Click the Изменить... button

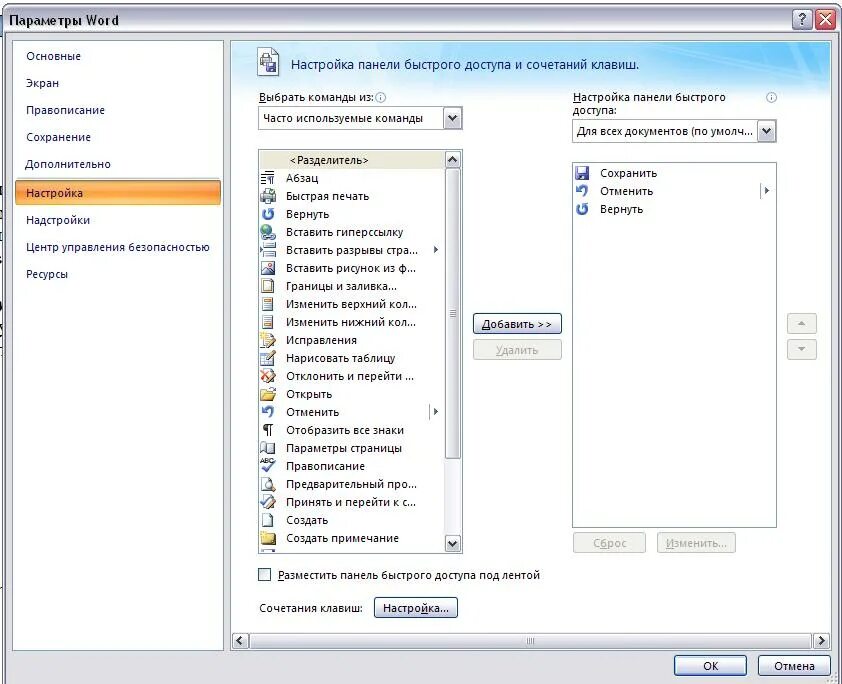click(696, 543)
